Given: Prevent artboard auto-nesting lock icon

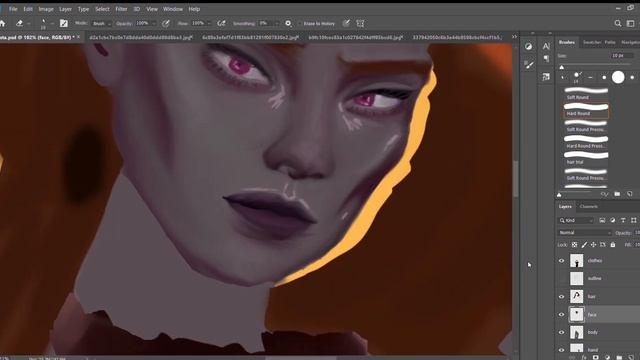Looking at the screenshot, I should pos(603,245).
